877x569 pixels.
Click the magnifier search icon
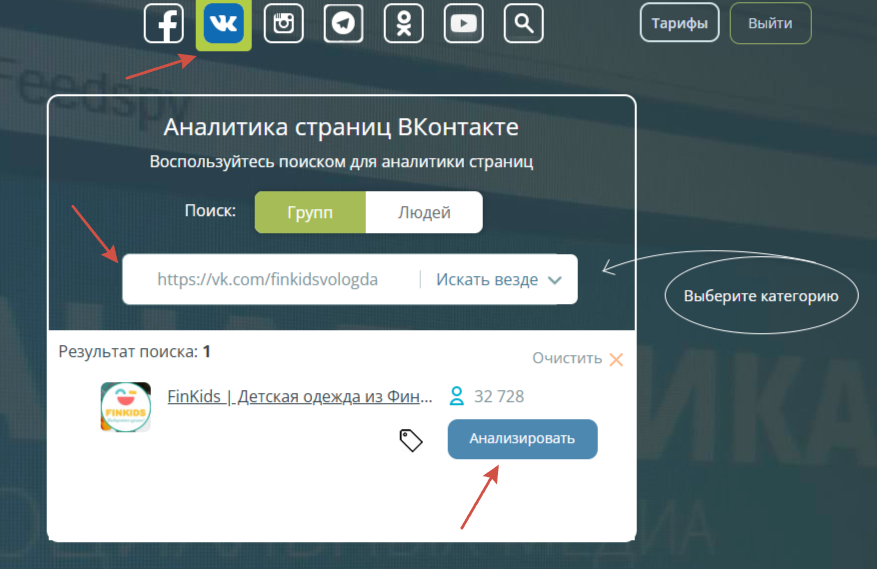coord(524,23)
